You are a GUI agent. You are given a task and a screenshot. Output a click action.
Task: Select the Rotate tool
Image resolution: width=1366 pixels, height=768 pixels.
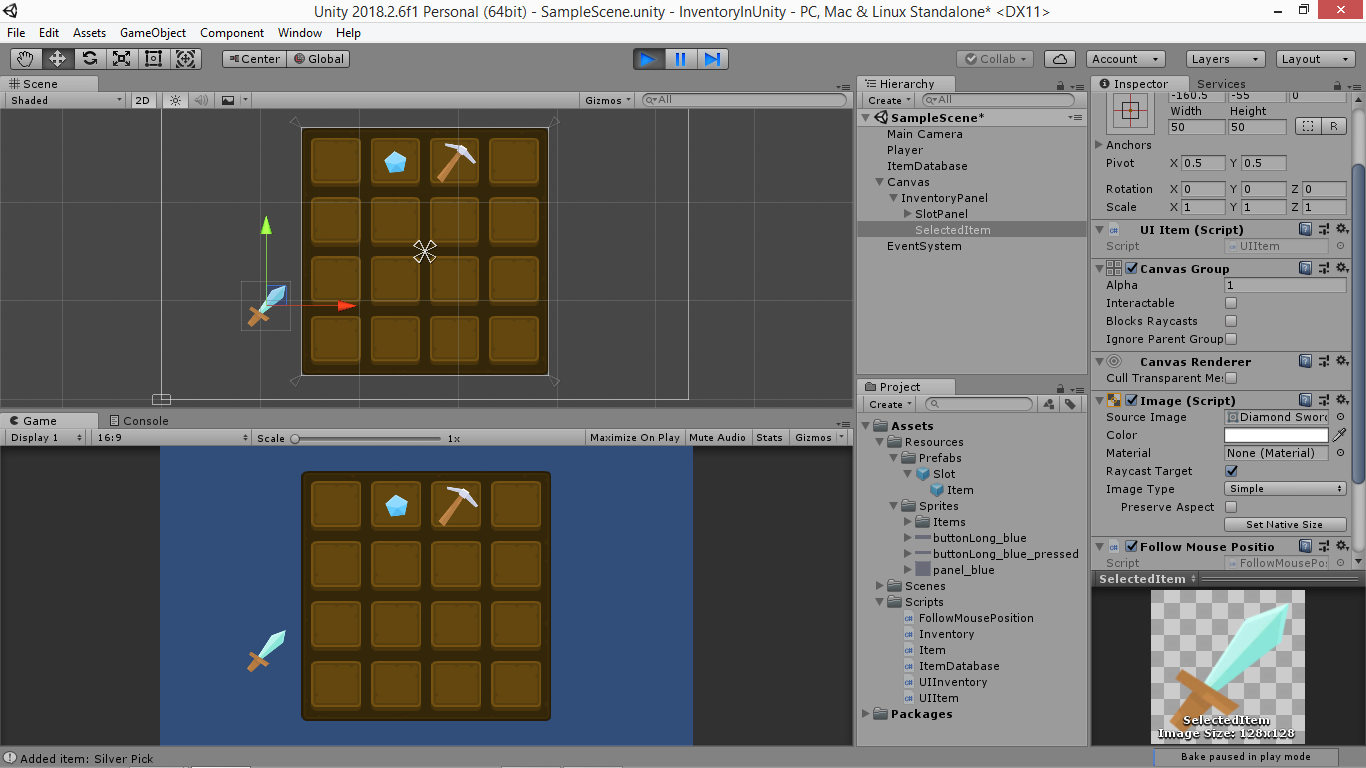tap(89, 58)
